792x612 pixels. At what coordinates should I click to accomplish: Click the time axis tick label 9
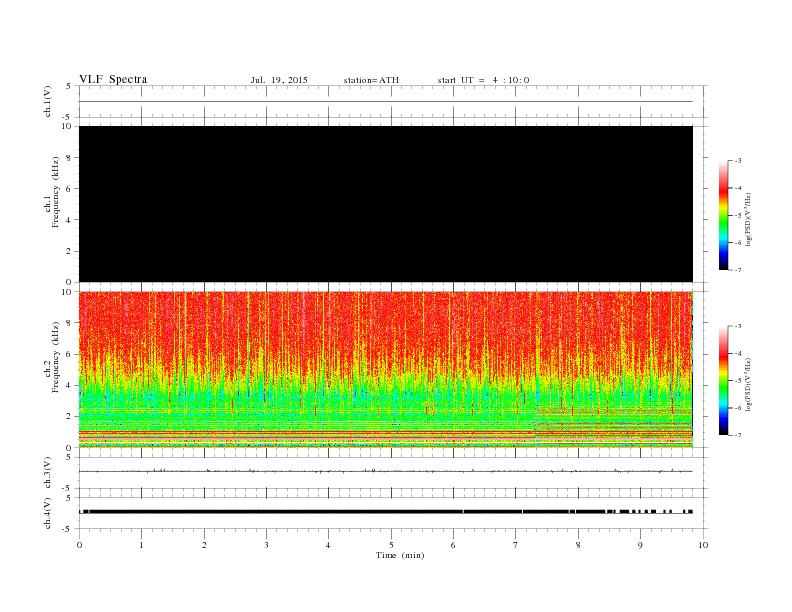tap(640, 545)
